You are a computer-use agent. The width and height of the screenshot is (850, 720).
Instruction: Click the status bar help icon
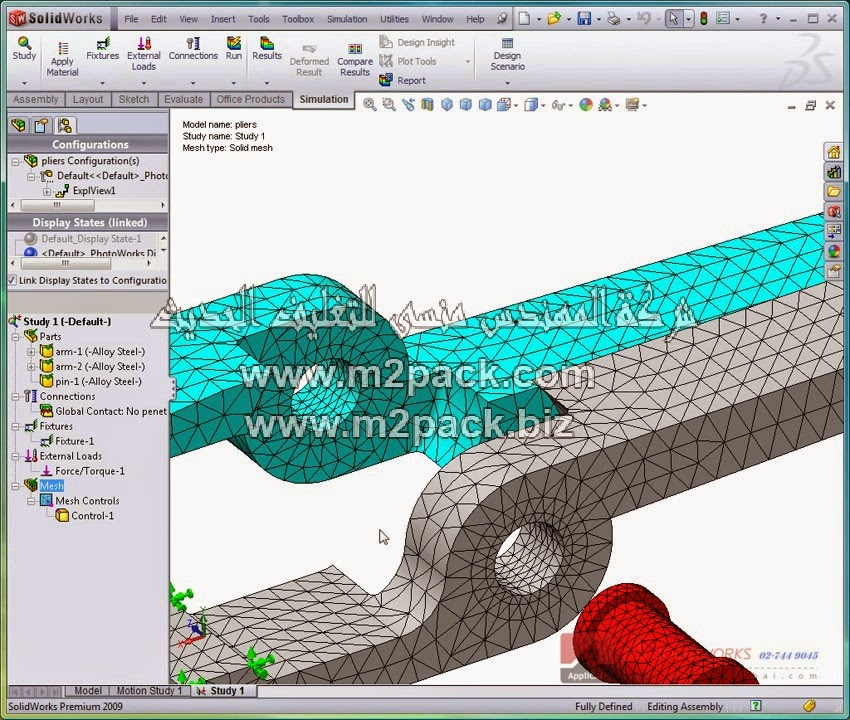click(x=756, y=705)
